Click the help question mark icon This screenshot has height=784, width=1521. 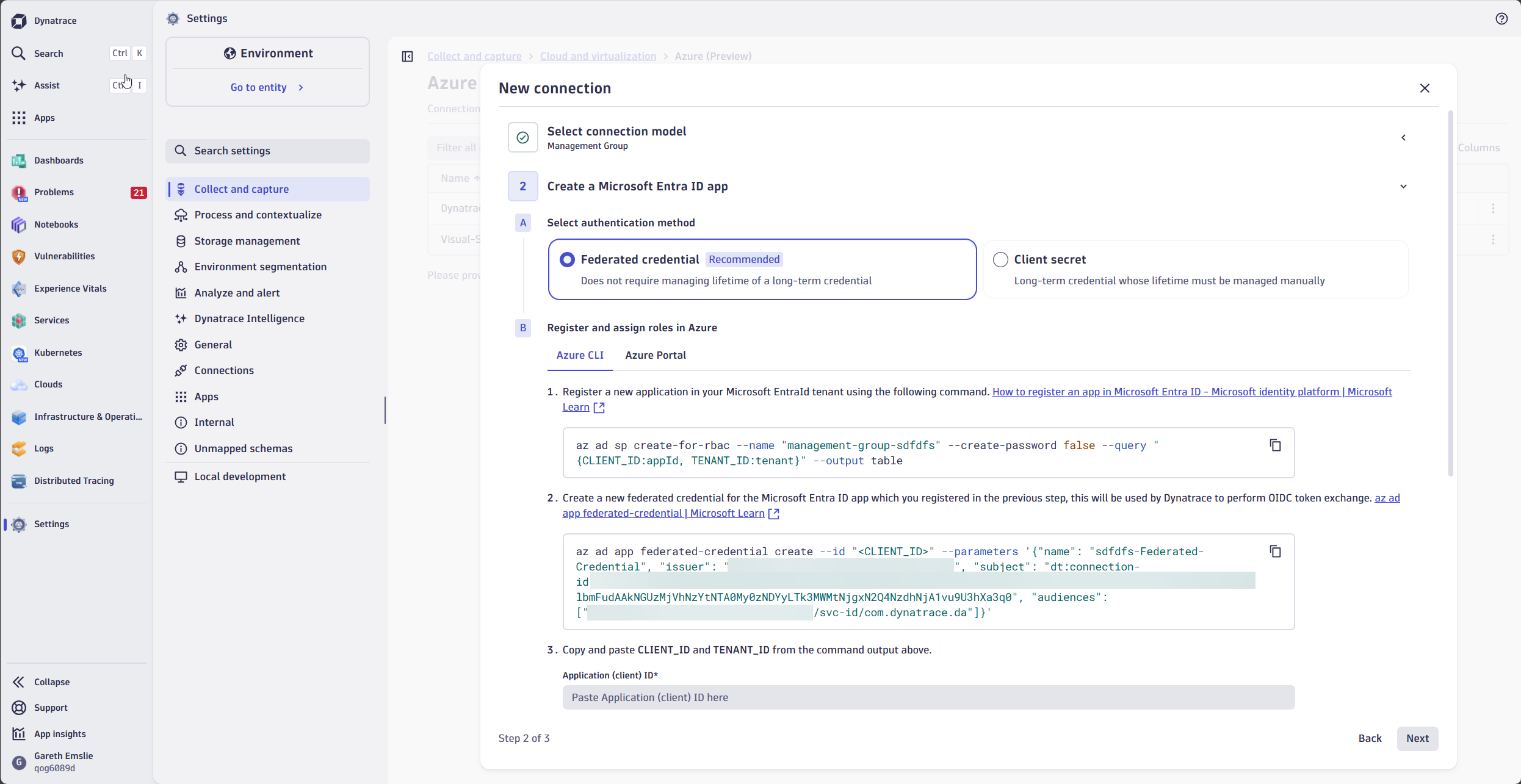coord(1501,19)
